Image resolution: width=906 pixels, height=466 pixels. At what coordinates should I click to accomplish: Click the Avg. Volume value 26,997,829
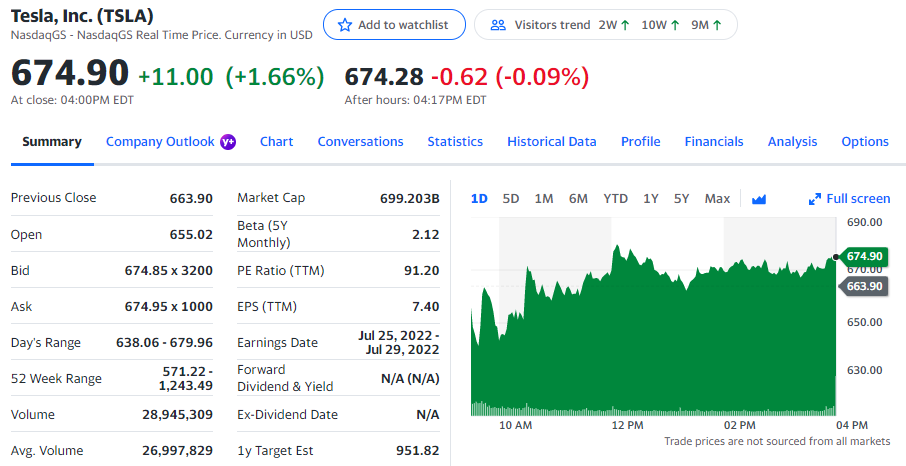(177, 450)
